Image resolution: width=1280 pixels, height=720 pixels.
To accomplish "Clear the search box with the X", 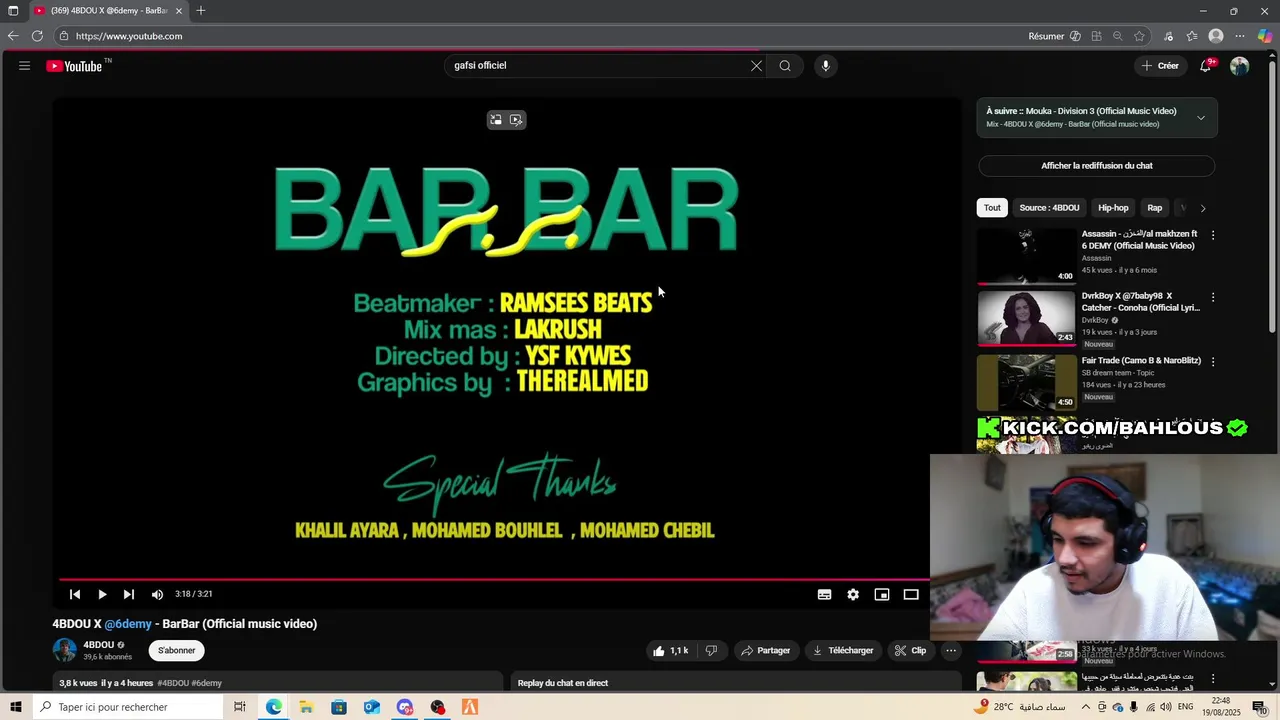I will coord(756,66).
